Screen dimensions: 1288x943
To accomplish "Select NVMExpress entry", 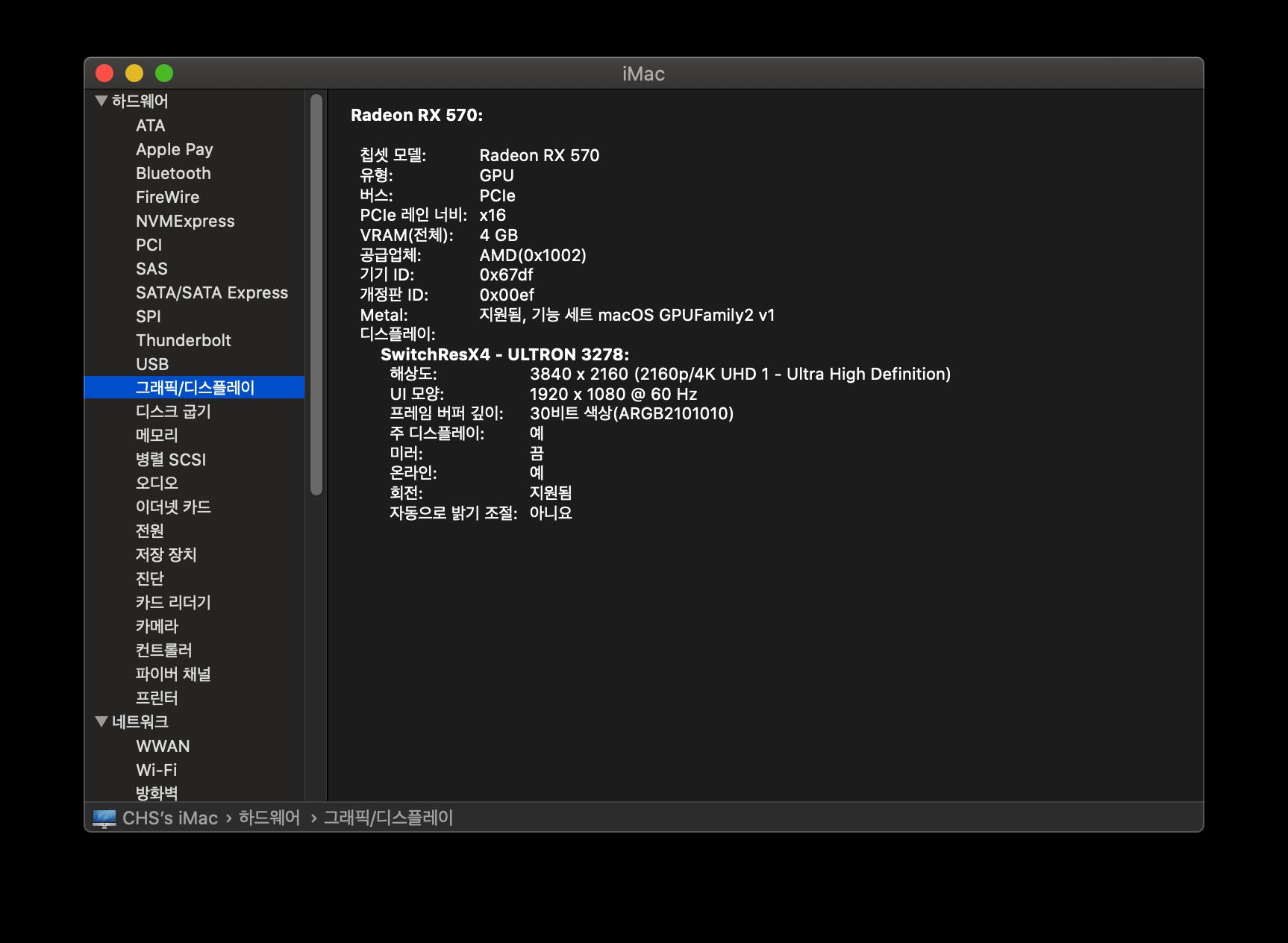I will tap(185, 221).
